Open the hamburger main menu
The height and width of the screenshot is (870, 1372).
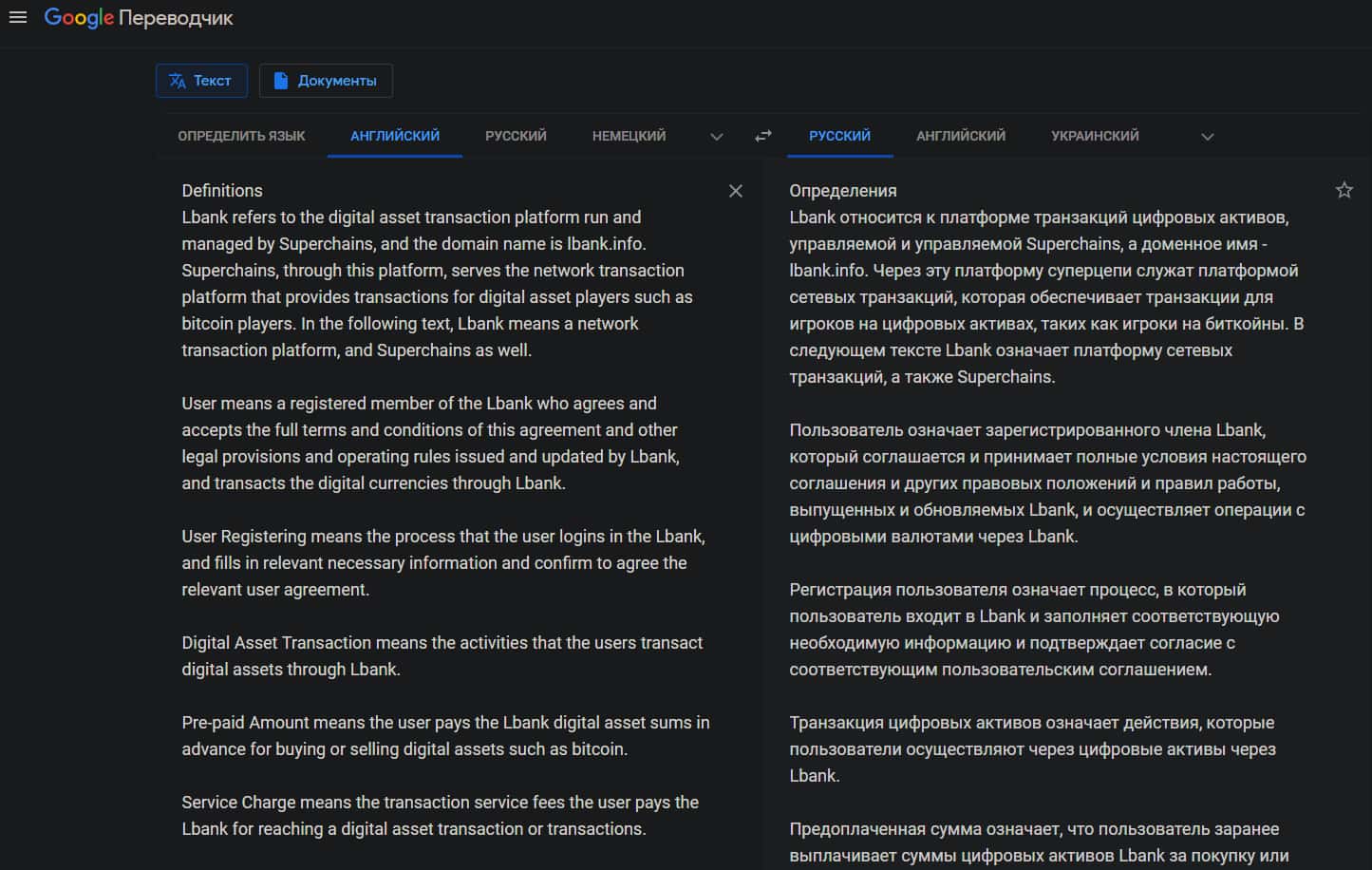pos(17,17)
